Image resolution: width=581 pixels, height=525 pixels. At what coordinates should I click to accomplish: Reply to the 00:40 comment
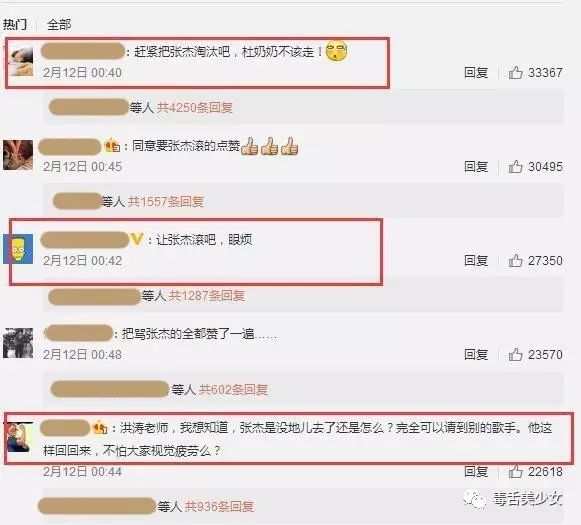pyautogui.click(x=476, y=73)
